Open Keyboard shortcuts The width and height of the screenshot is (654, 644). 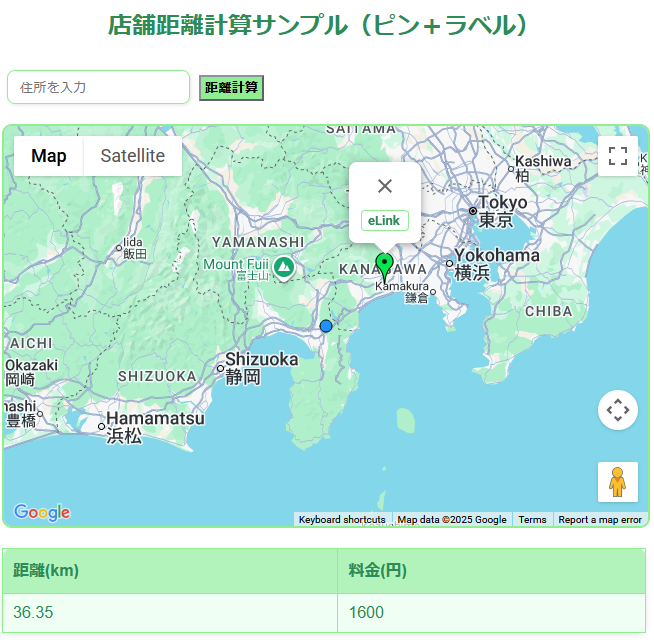[342, 520]
